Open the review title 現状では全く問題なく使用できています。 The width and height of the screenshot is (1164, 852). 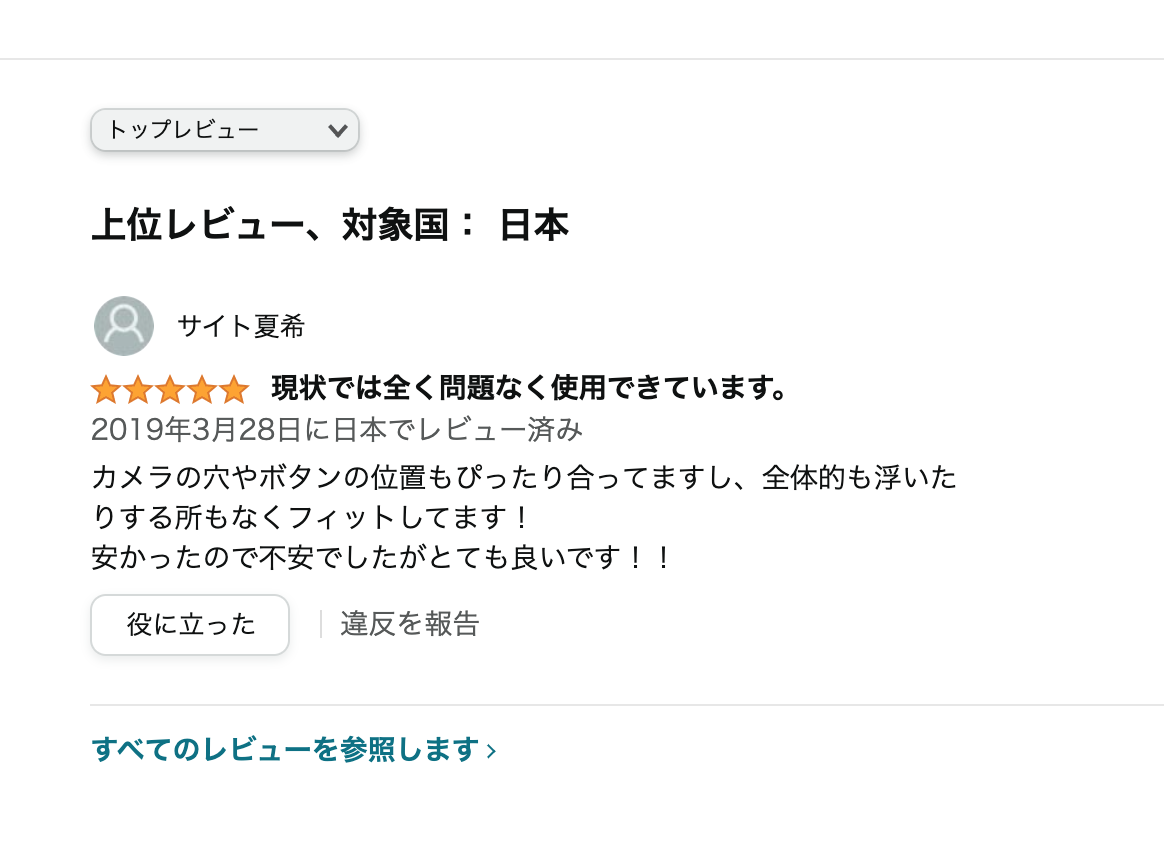click(529, 387)
